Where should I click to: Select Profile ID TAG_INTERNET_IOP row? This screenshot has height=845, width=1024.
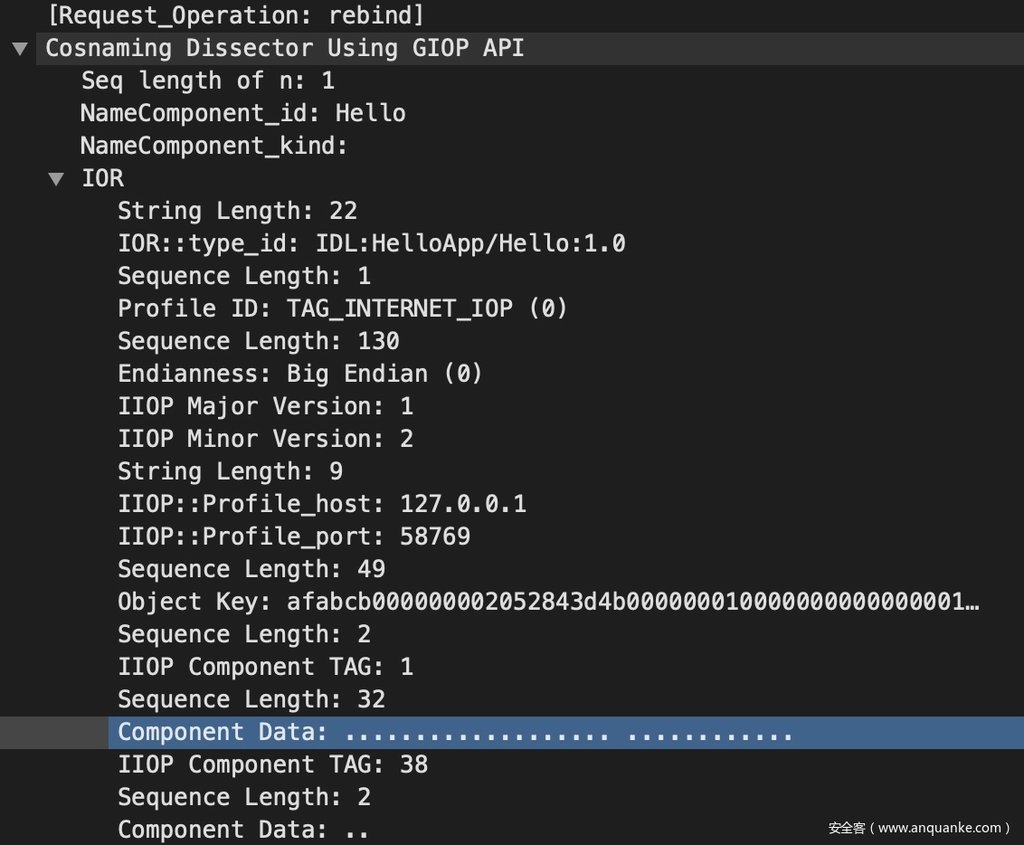click(x=342, y=308)
